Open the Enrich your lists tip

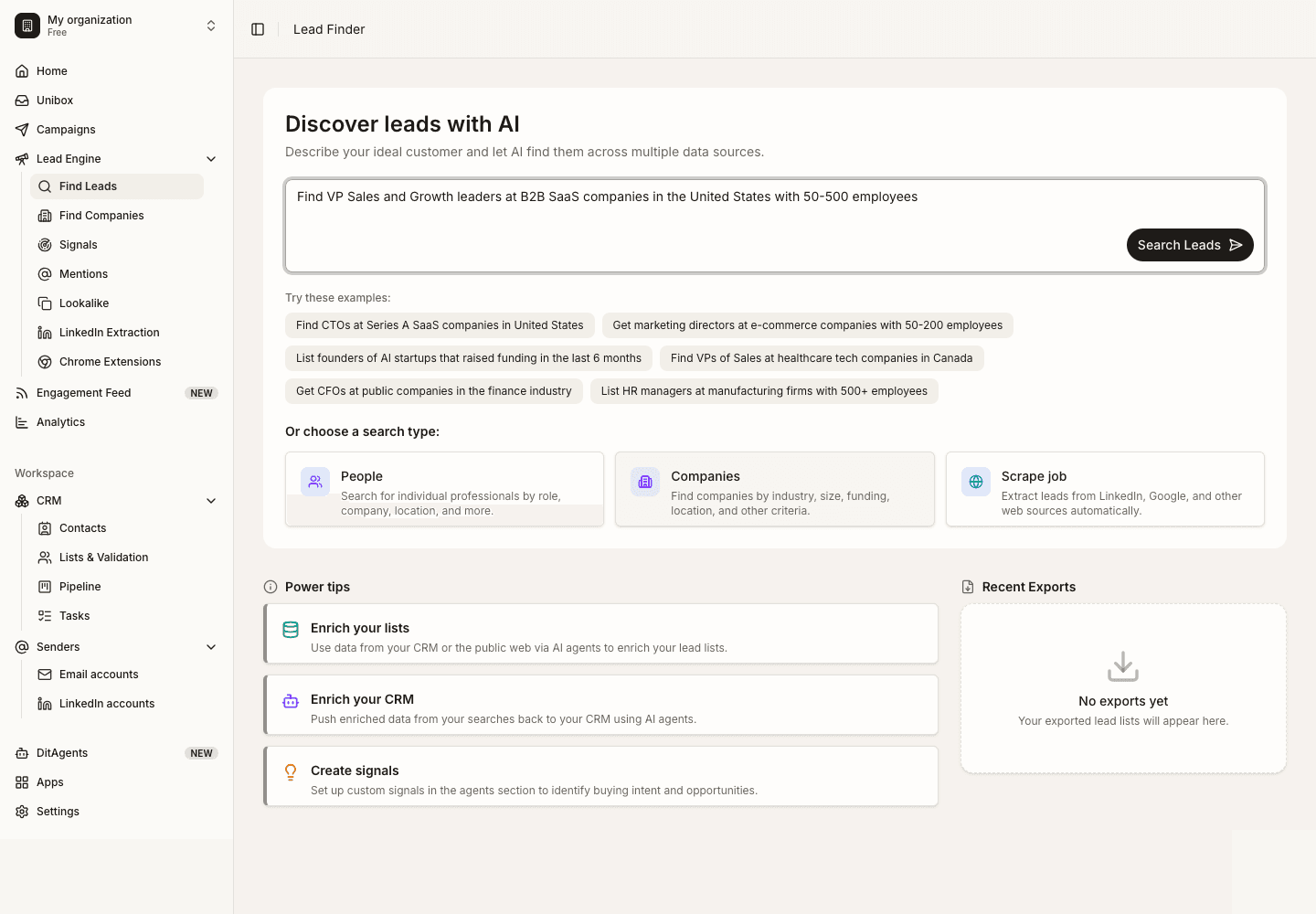[x=601, y=633]
